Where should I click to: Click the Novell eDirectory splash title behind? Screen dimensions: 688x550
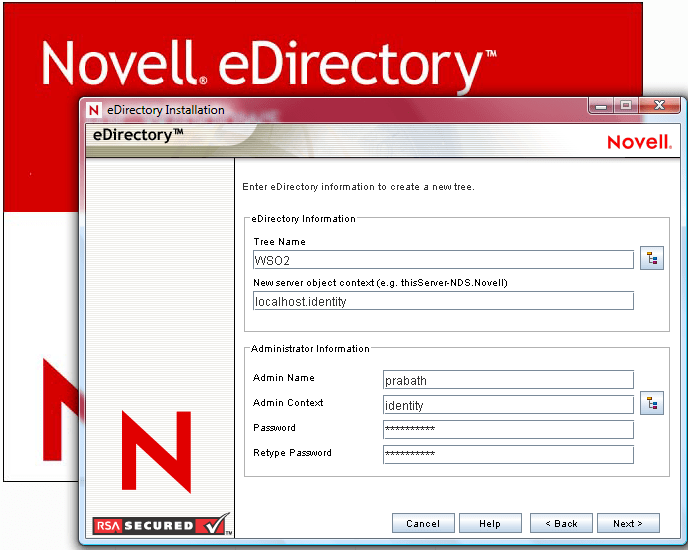click(x=269, y=65)
